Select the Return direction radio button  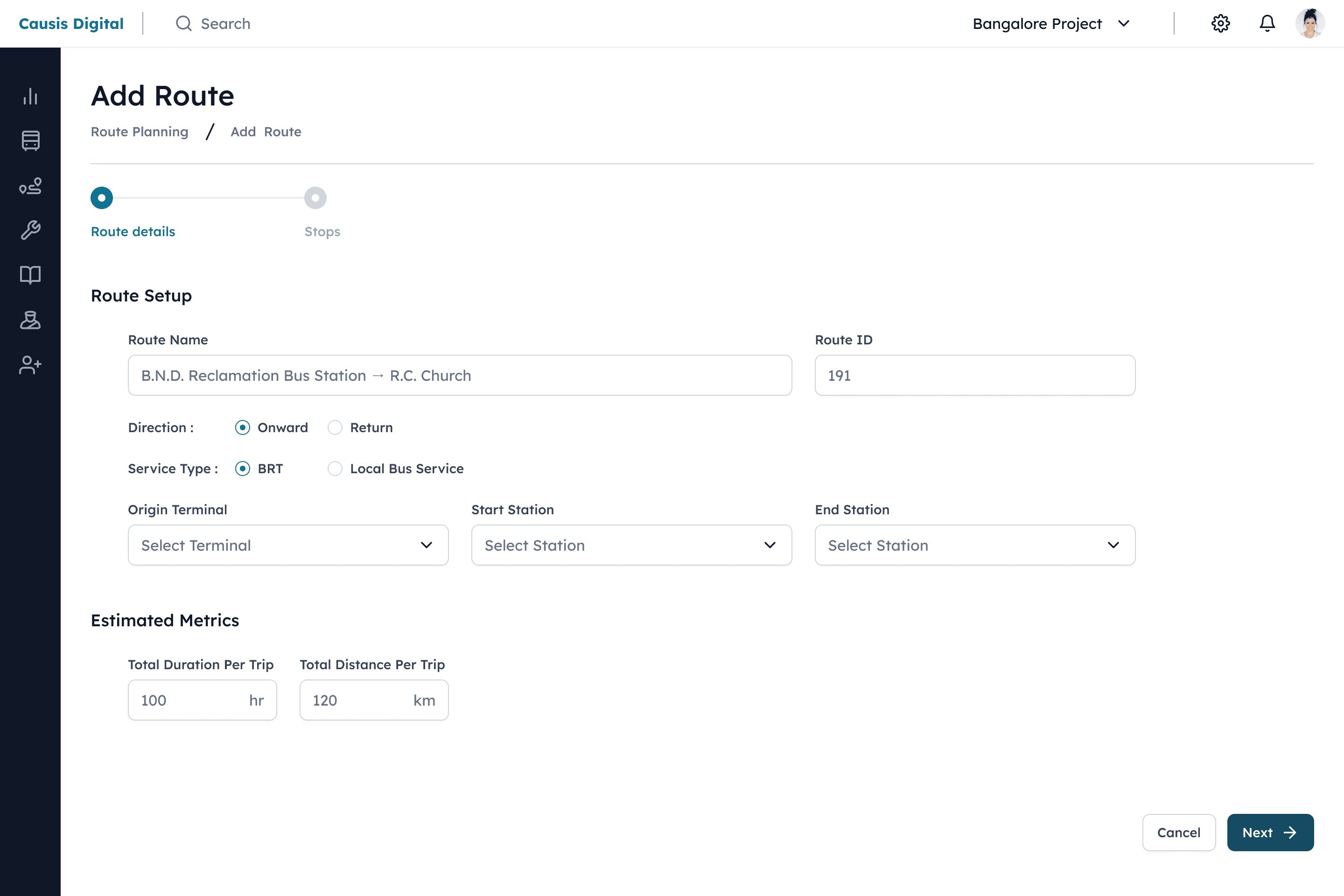335,427
